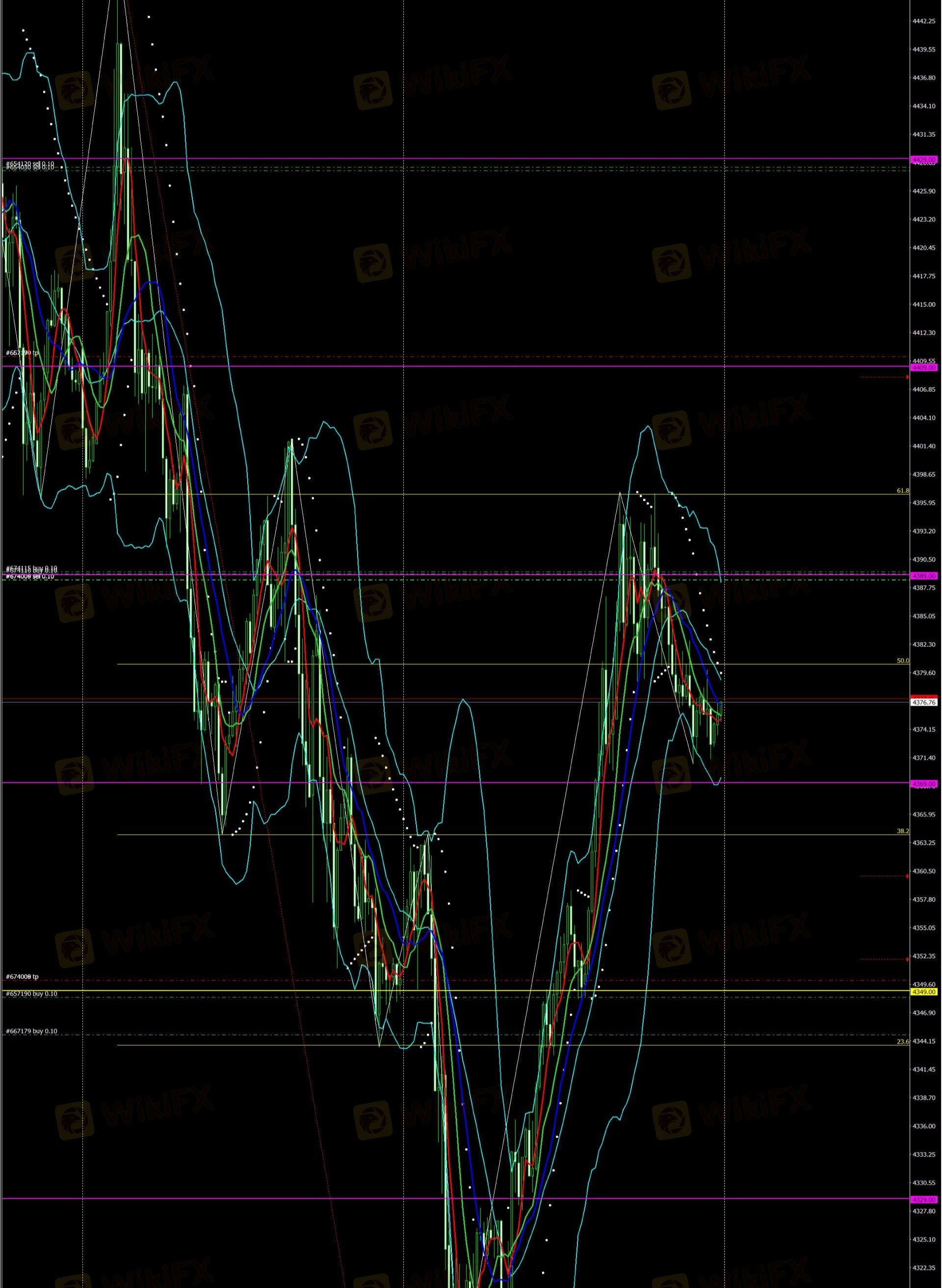Click 4322.35 on the price scale
Image resolution: width=942 pixels, height=1288 pixels.
(x=924, y=1268)
